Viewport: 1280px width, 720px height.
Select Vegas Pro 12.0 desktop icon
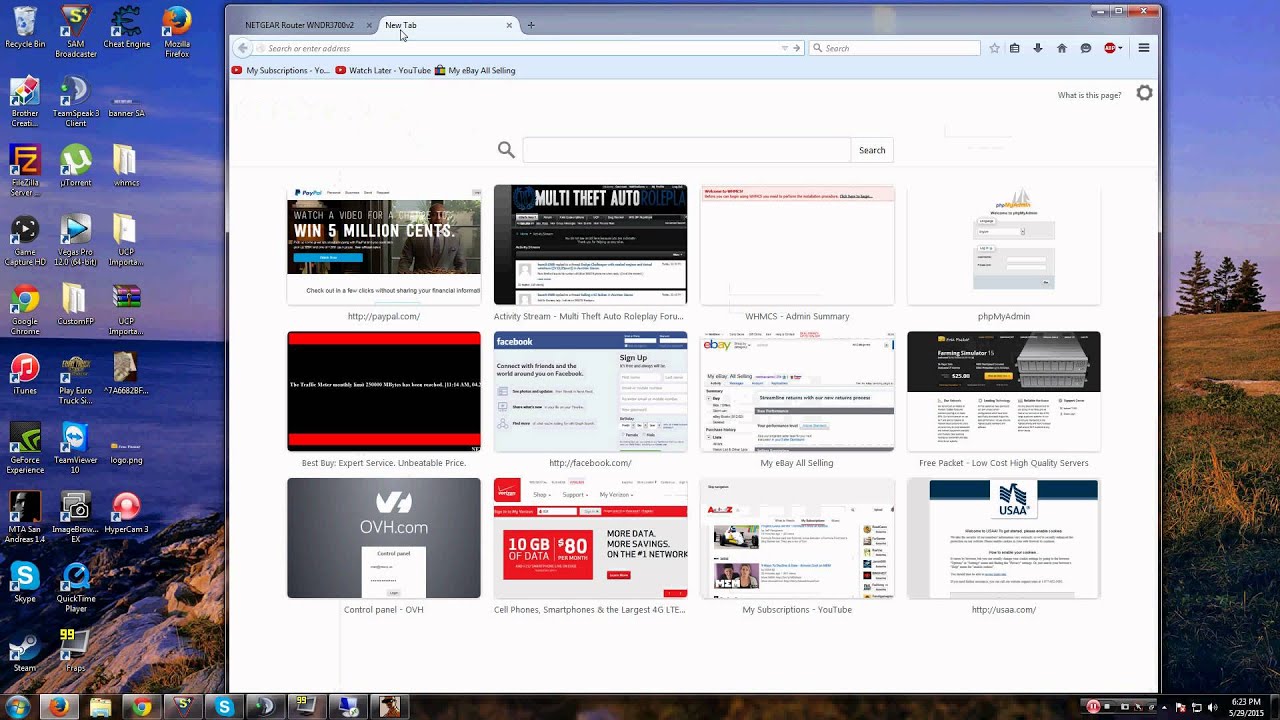[76, 241]
